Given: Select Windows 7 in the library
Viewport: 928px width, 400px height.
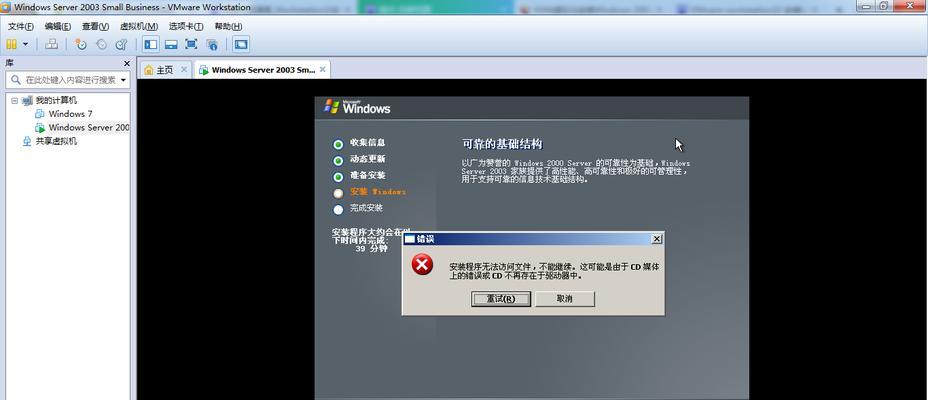Looking at the screenshot, I should point(70,114).
